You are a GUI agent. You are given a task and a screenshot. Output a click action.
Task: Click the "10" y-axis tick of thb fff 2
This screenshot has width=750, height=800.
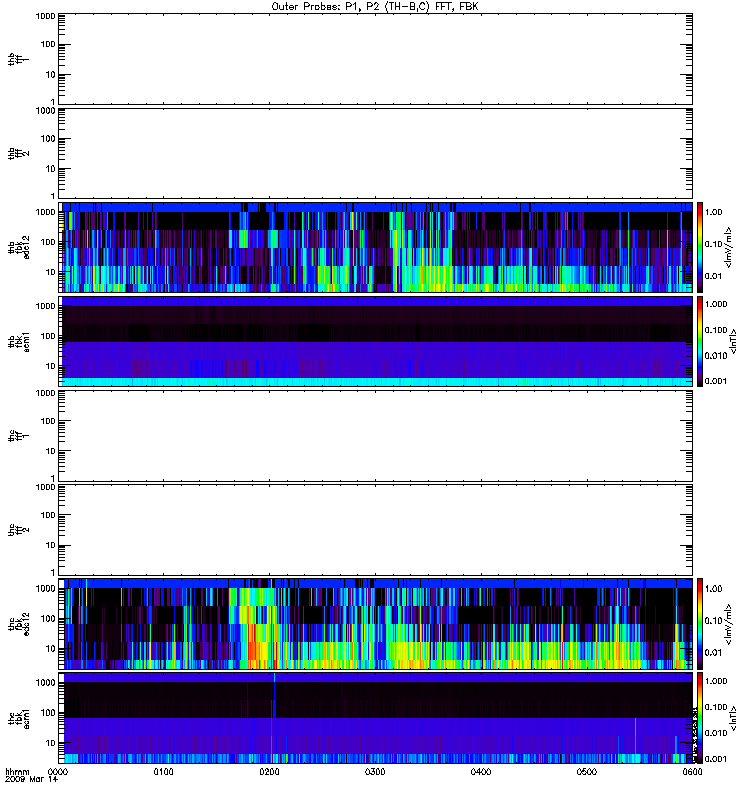click(51, 169)
